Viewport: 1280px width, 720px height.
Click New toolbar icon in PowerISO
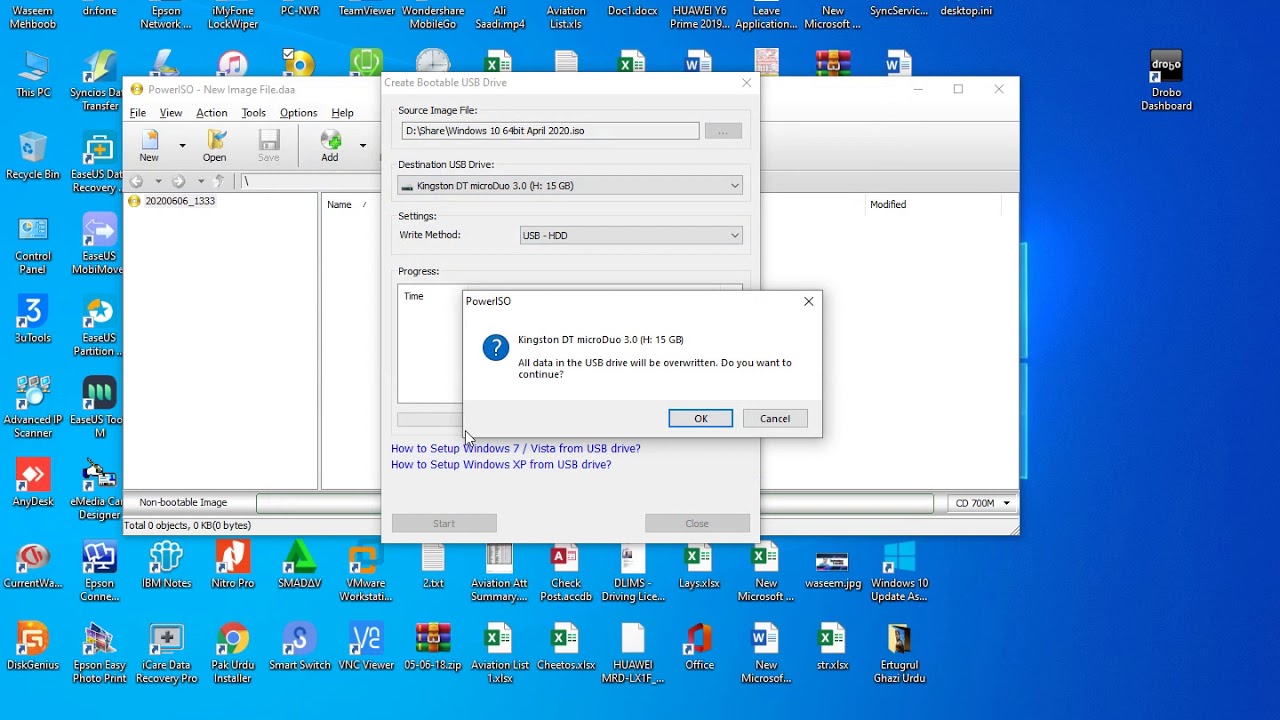149,146
